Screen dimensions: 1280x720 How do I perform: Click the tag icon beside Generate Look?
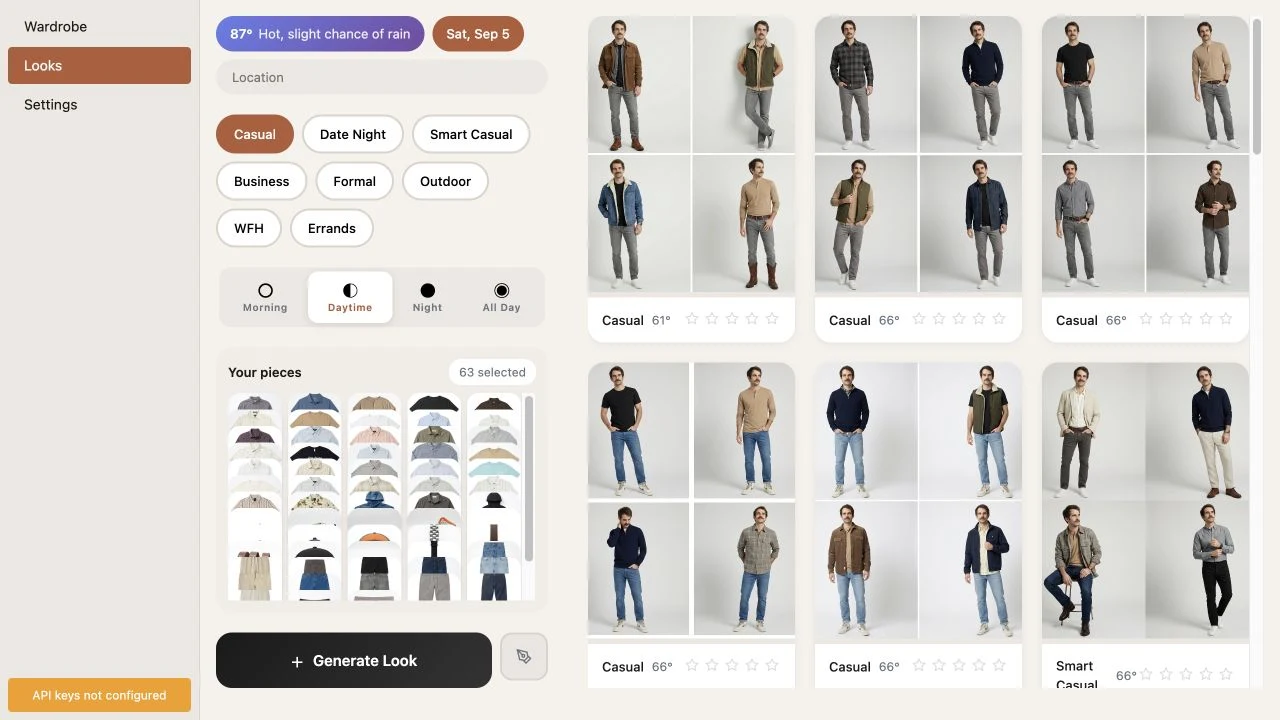click(x=524, y=657)
